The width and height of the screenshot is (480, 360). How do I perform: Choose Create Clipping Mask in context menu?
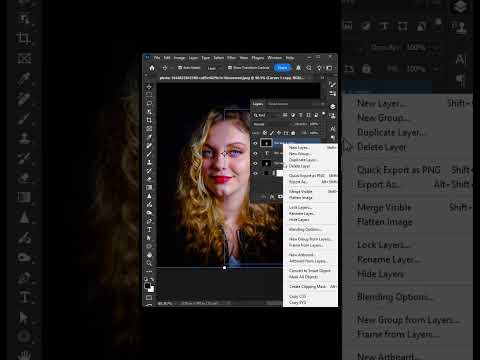tap(307, 286)
